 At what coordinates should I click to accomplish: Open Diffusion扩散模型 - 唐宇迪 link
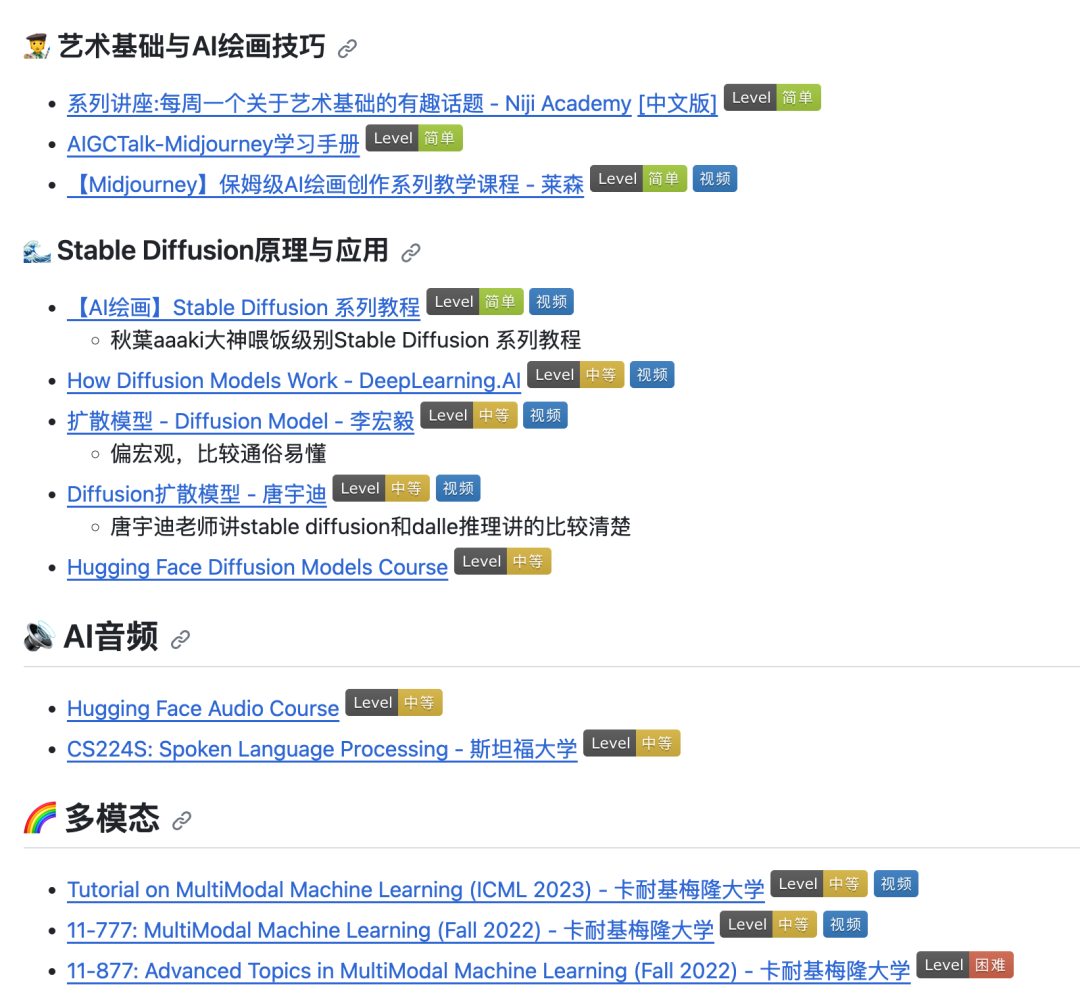196,494
